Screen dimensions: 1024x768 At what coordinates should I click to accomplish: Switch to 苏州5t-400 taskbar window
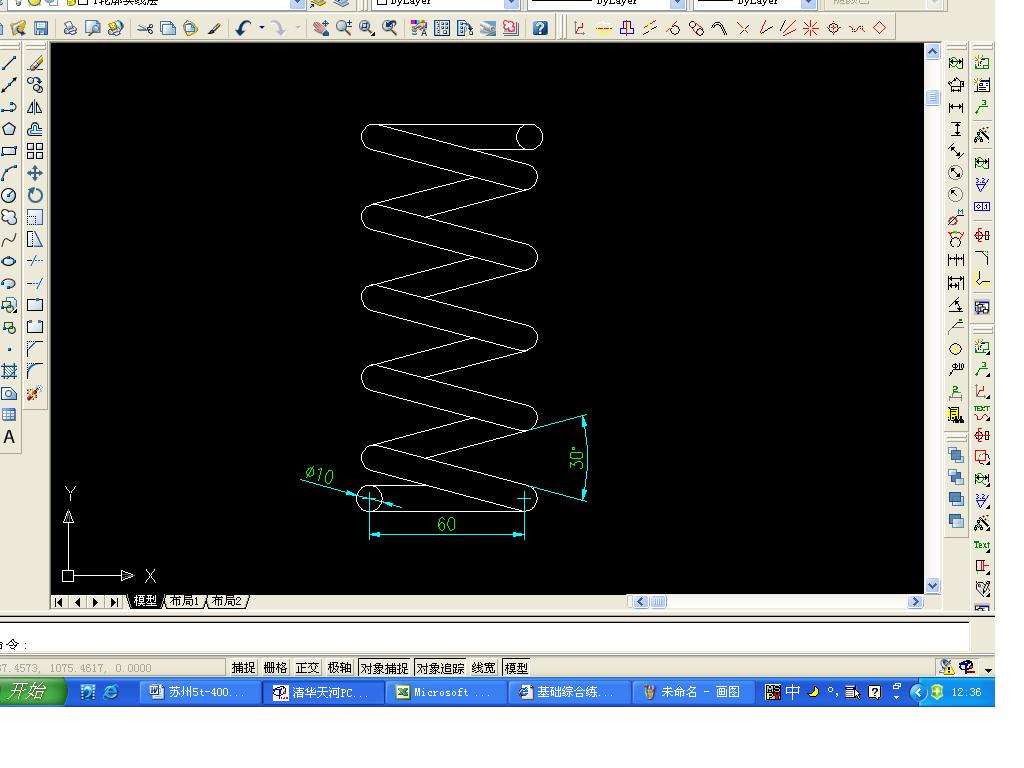(x=199, y=692)
